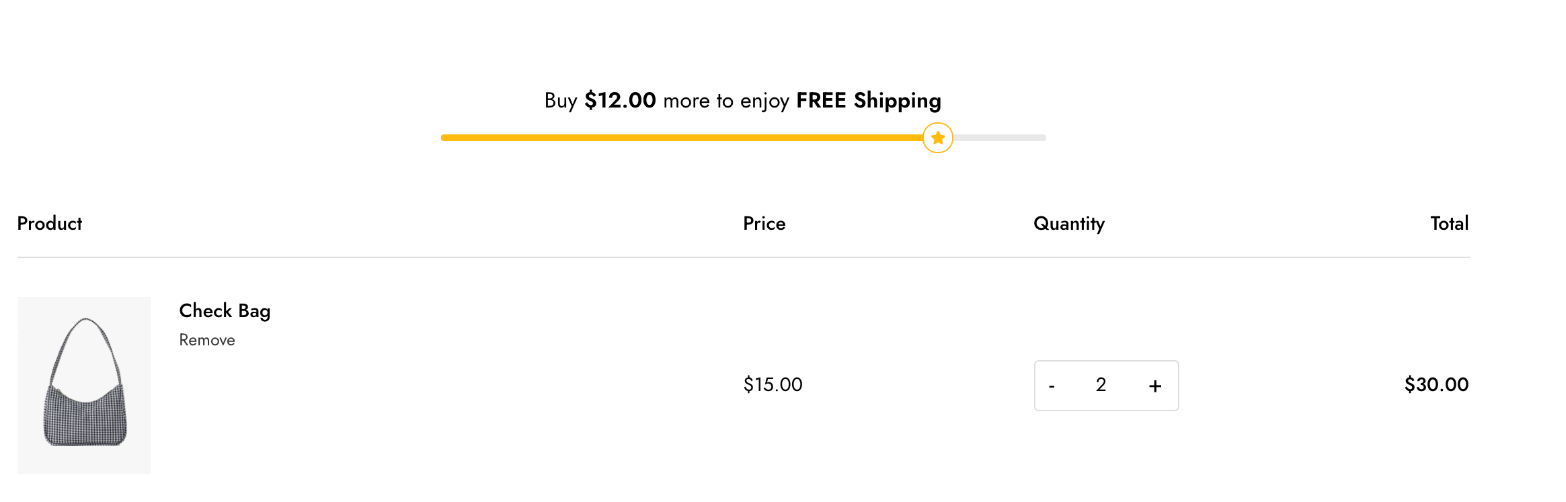Click the Product column header
This screenshot has height=502, width=1566.
pyautogui.click(x=50, y=224)
